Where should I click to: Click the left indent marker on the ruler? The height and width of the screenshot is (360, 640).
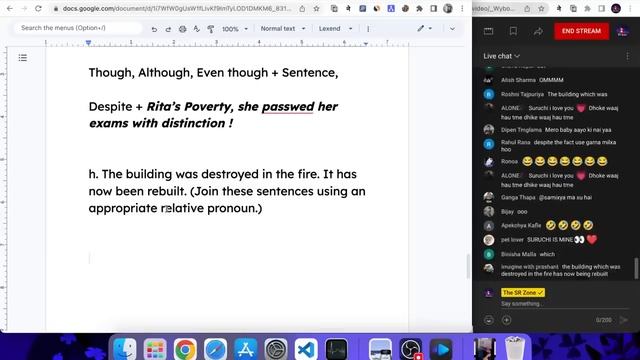pos(89,43)
